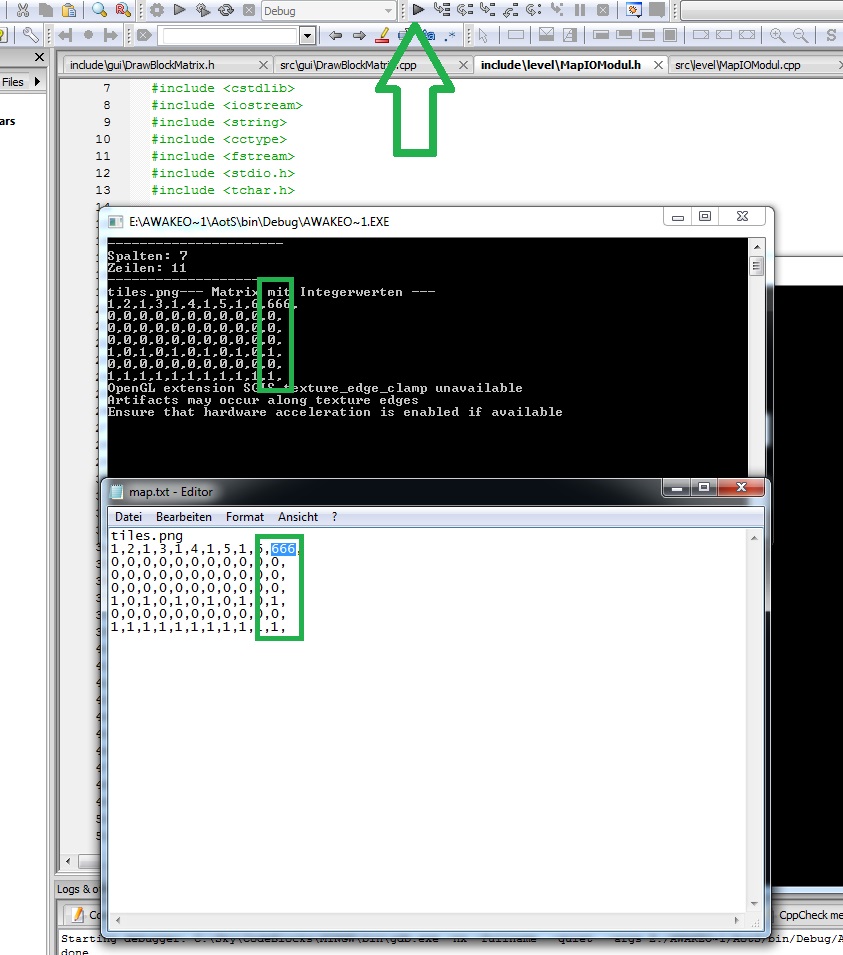Click the Paste clipboard icon
The image size is (843, 955).
point(68,10)
